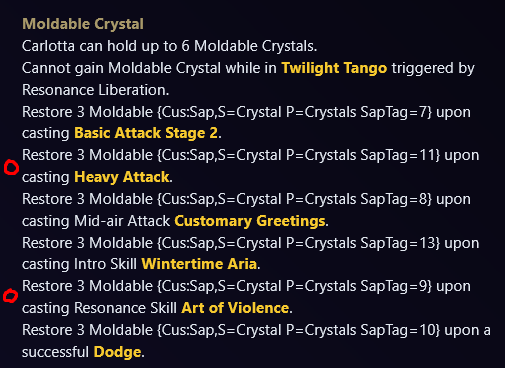
Task: Click the 'casting Mid-air Attack' text
Action: (x=96, y=221)
